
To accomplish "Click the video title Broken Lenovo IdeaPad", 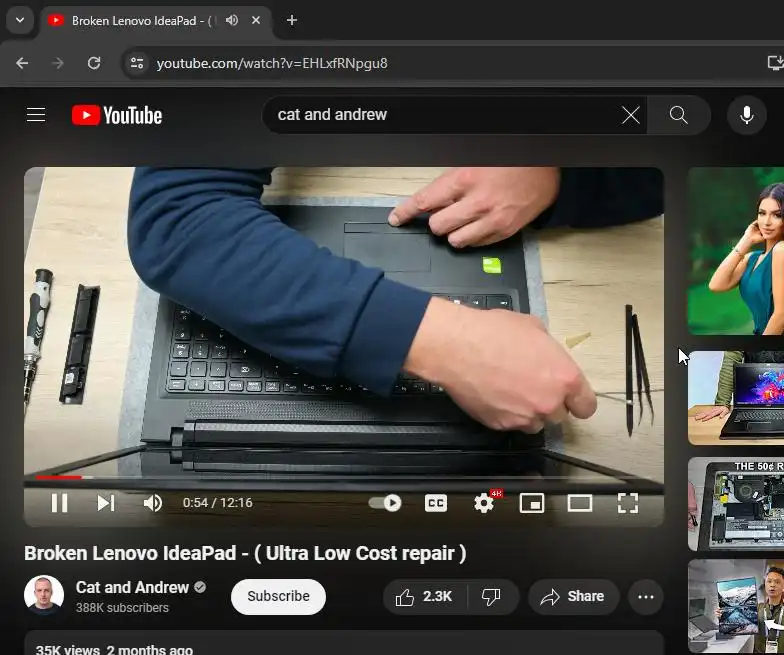I will [245, 554].
